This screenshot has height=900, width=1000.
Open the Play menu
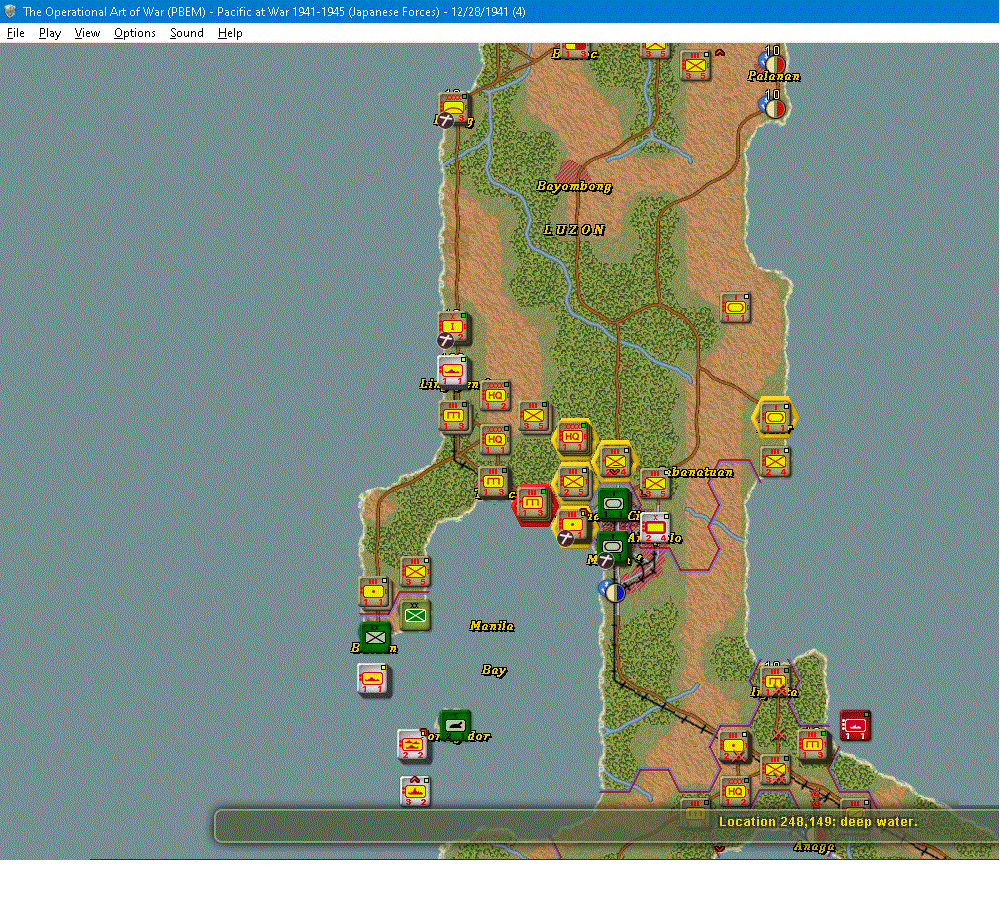[50, 33]
